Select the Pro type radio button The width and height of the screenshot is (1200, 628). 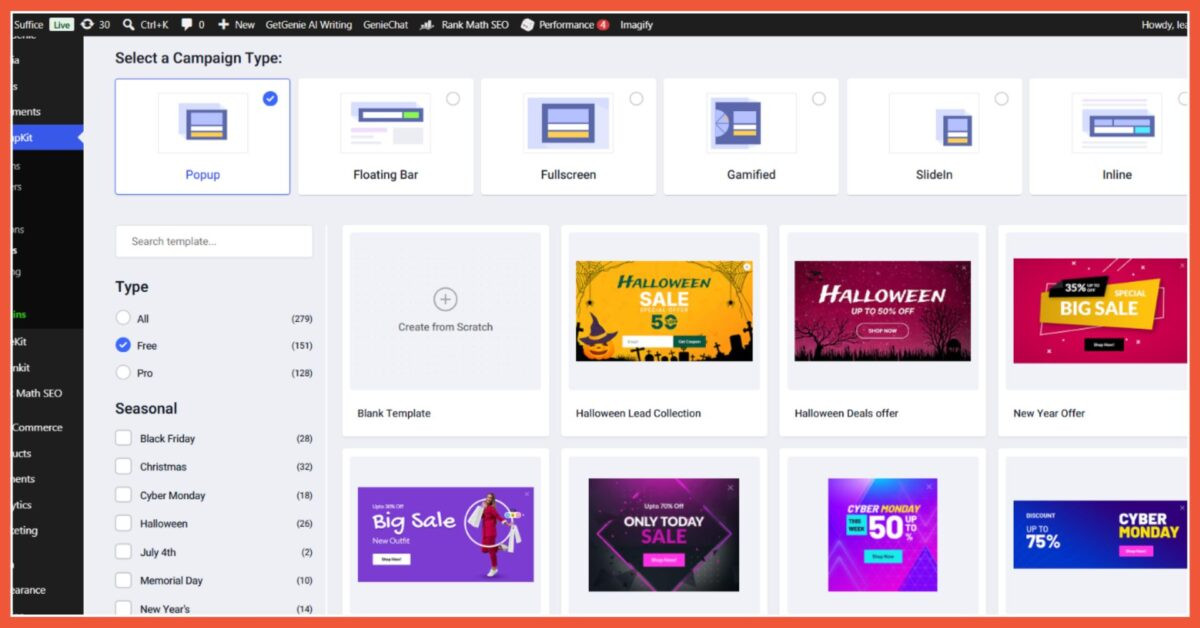[123, 372]
